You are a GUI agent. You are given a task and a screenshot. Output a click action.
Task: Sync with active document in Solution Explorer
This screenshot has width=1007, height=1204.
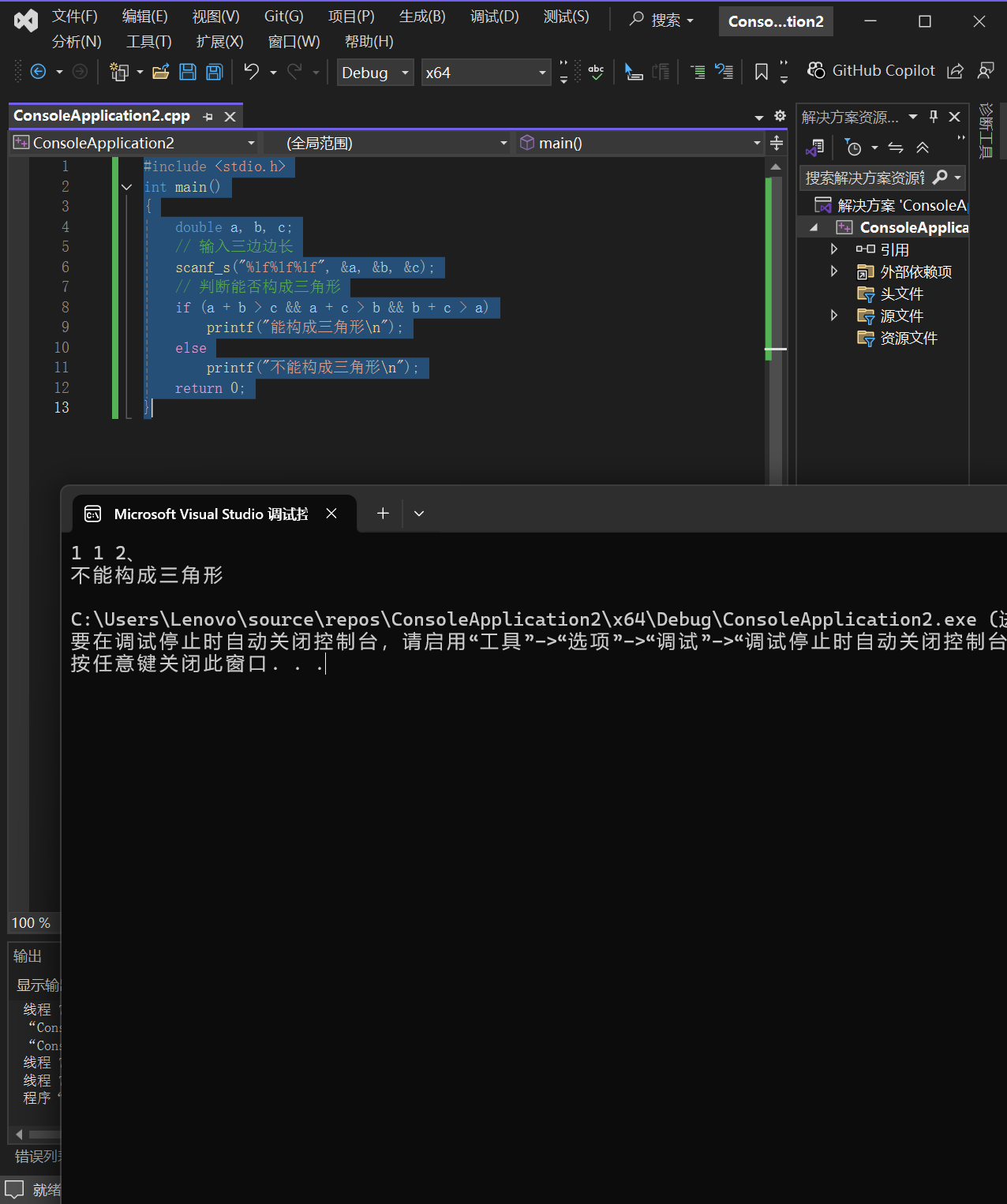(x=896, y=148)
